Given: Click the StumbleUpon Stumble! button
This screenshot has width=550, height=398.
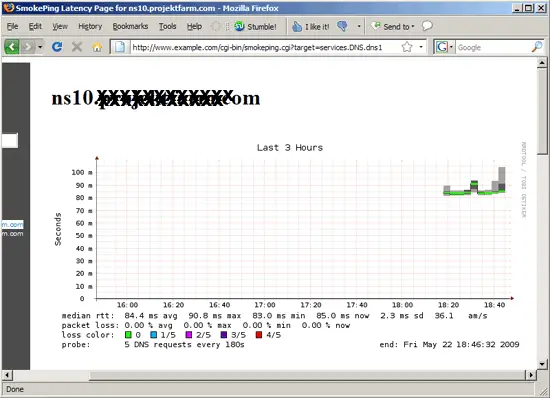Looking at the screenshot, I should point(255,26).
